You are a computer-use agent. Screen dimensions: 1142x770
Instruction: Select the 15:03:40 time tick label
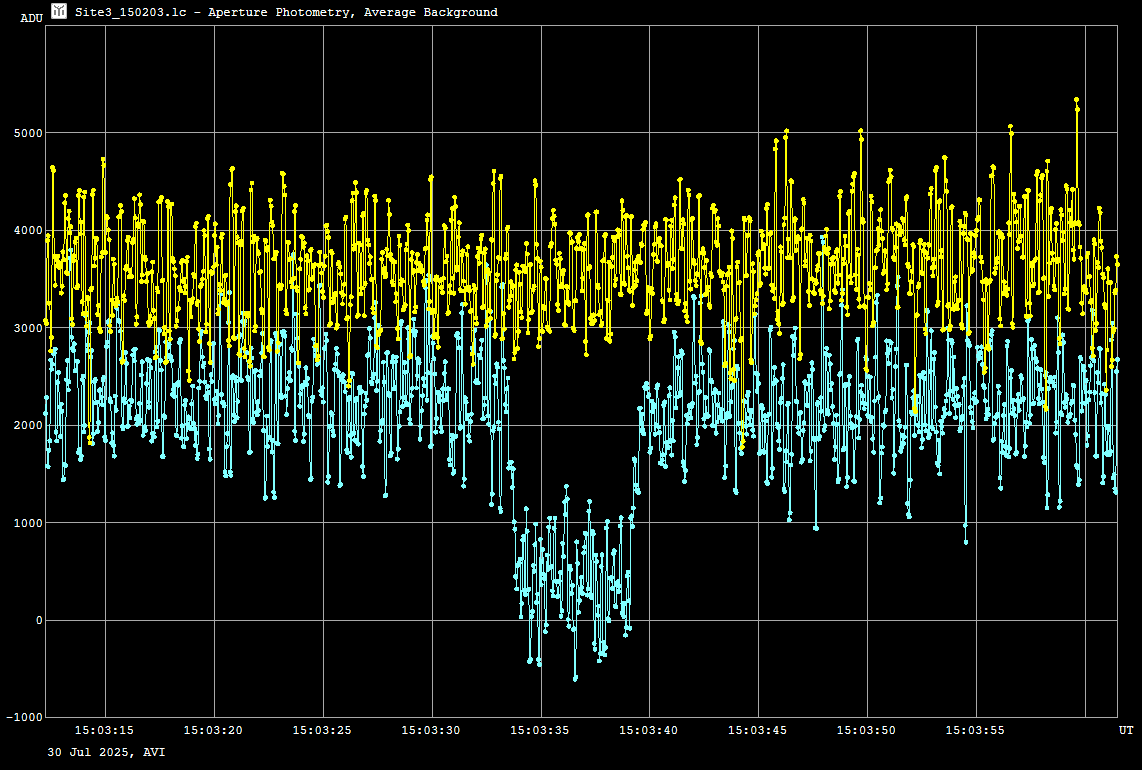pos(649,731)
